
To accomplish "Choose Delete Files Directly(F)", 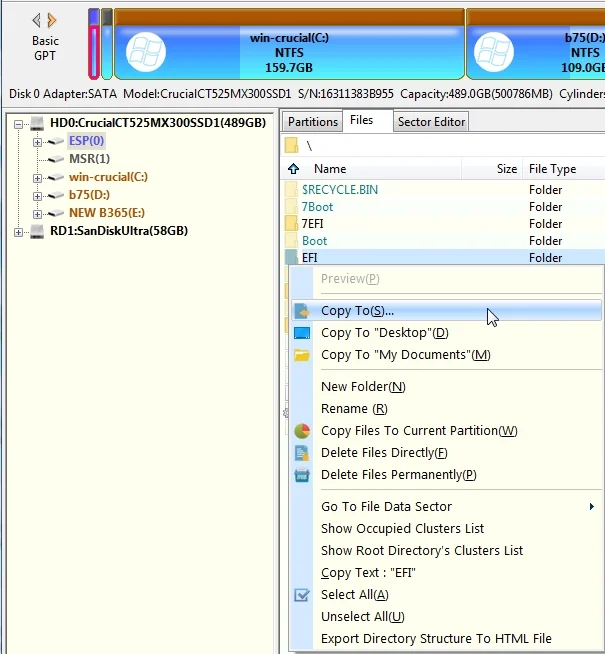I will (x=446, y=453).
